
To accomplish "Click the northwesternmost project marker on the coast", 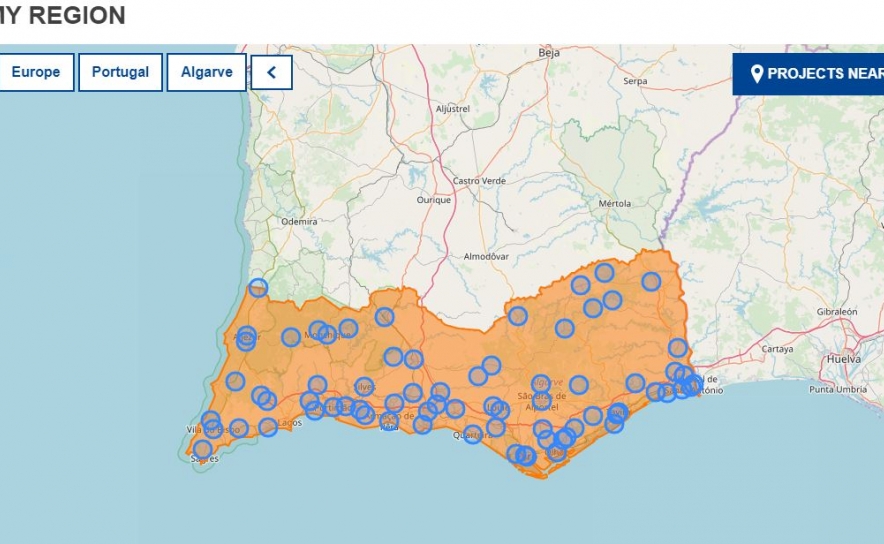I will (258, 288).
